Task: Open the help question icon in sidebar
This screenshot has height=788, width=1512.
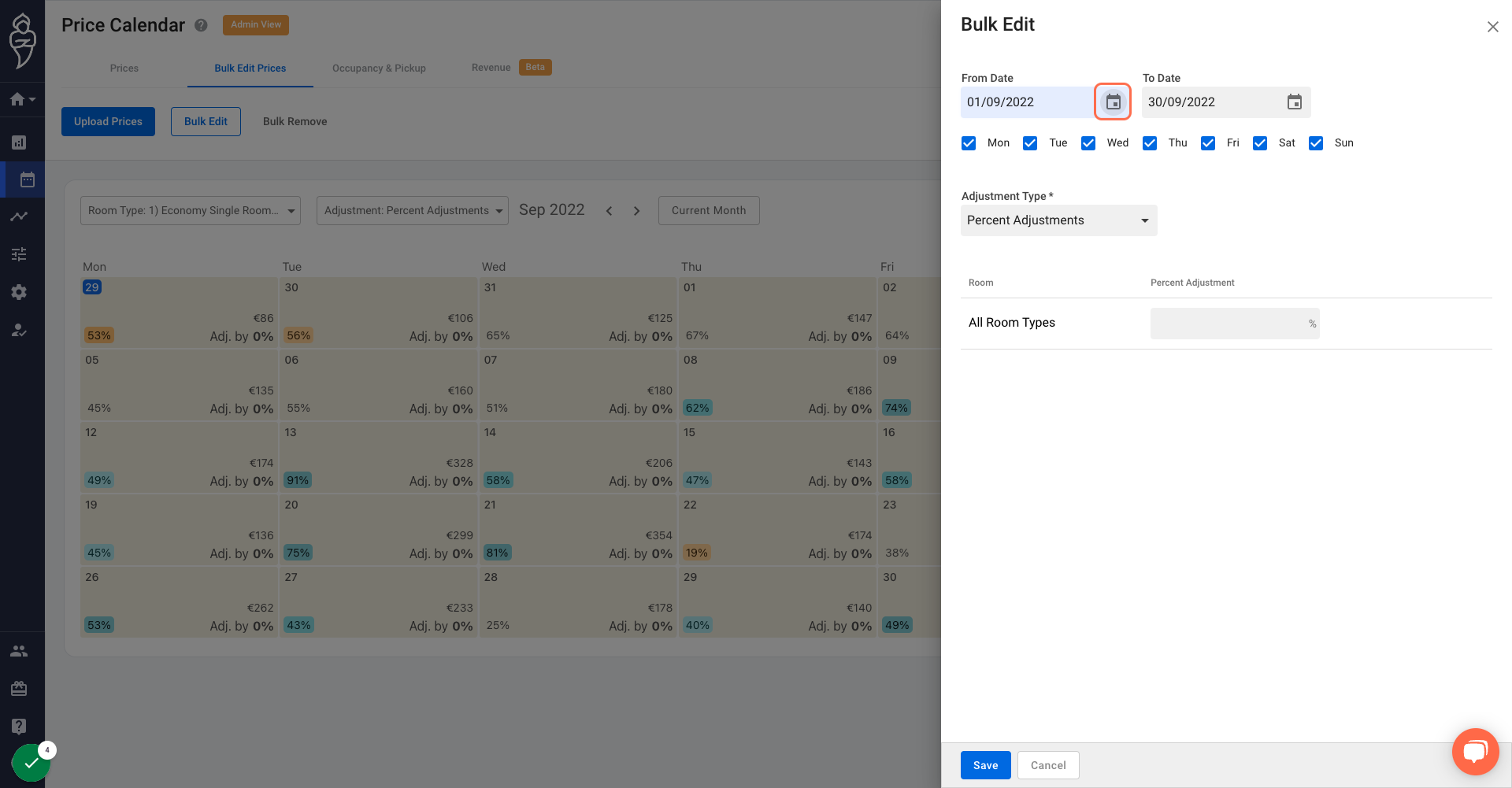Action: [19, 726]
